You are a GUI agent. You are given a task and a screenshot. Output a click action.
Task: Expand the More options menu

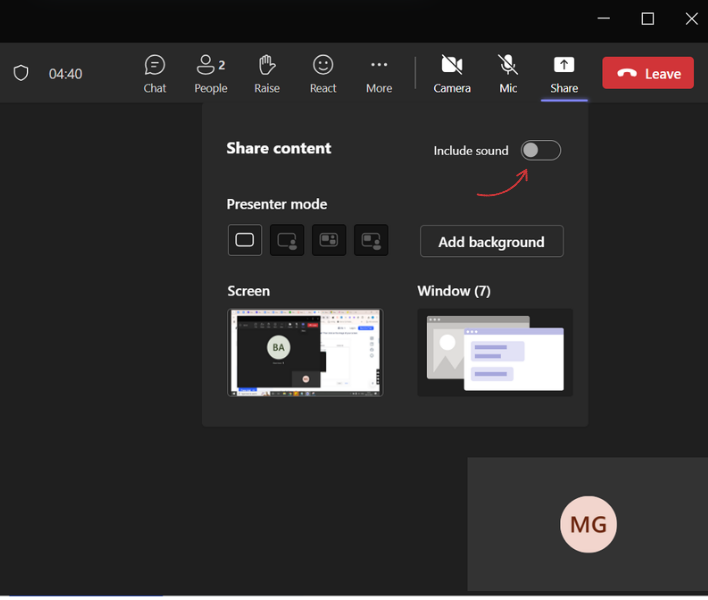tap(379, 74)
